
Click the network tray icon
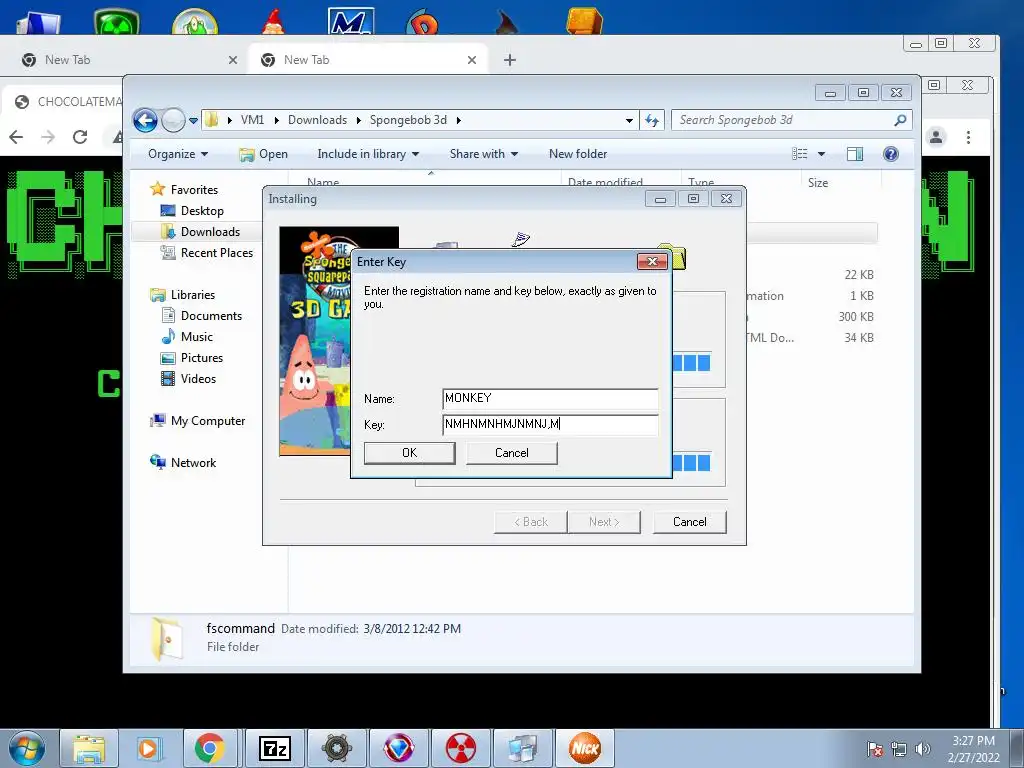(899, 749)
